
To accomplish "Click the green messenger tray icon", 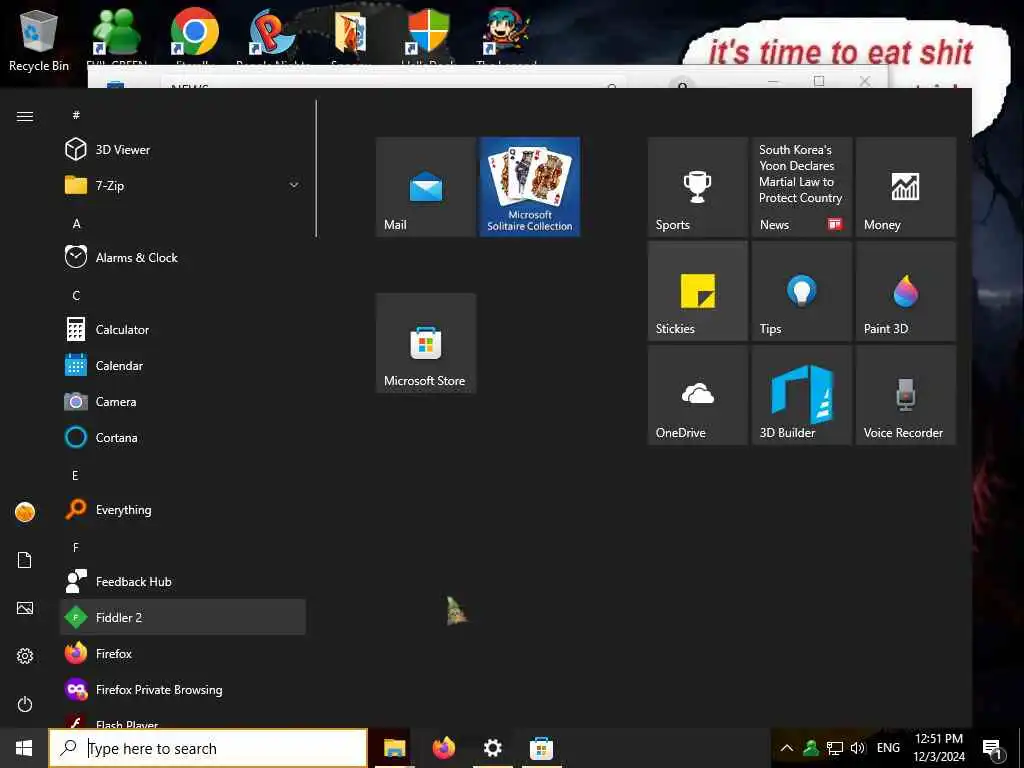I will (x=810, y=748).
